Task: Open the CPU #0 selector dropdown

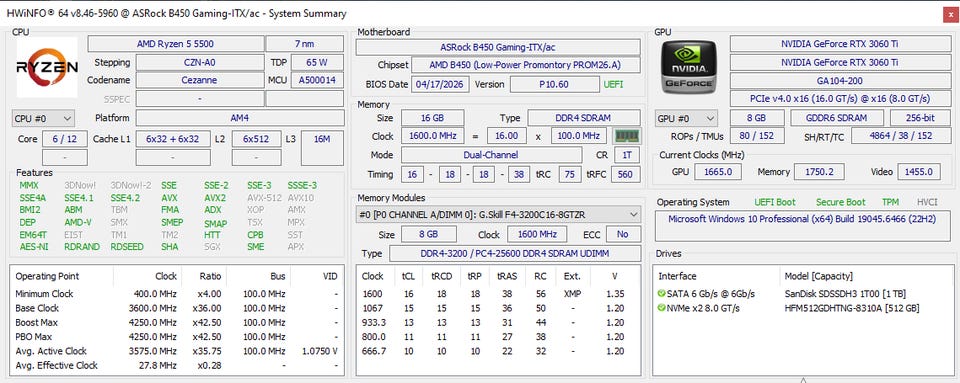Action: (43, 118)
